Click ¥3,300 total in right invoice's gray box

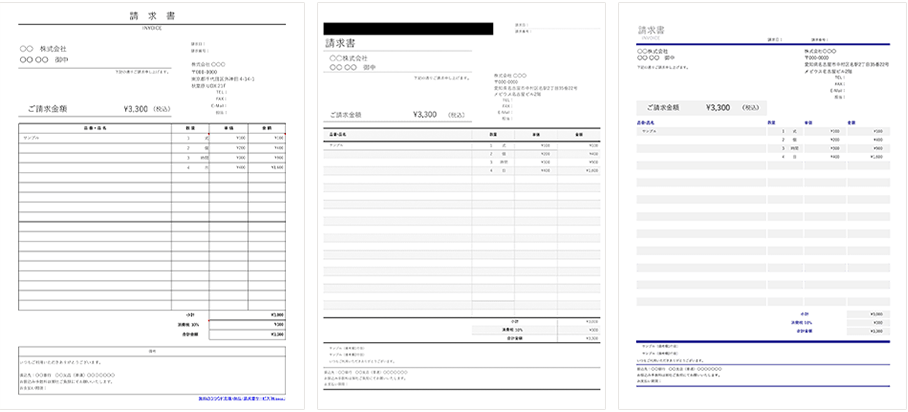click(718, 107)
